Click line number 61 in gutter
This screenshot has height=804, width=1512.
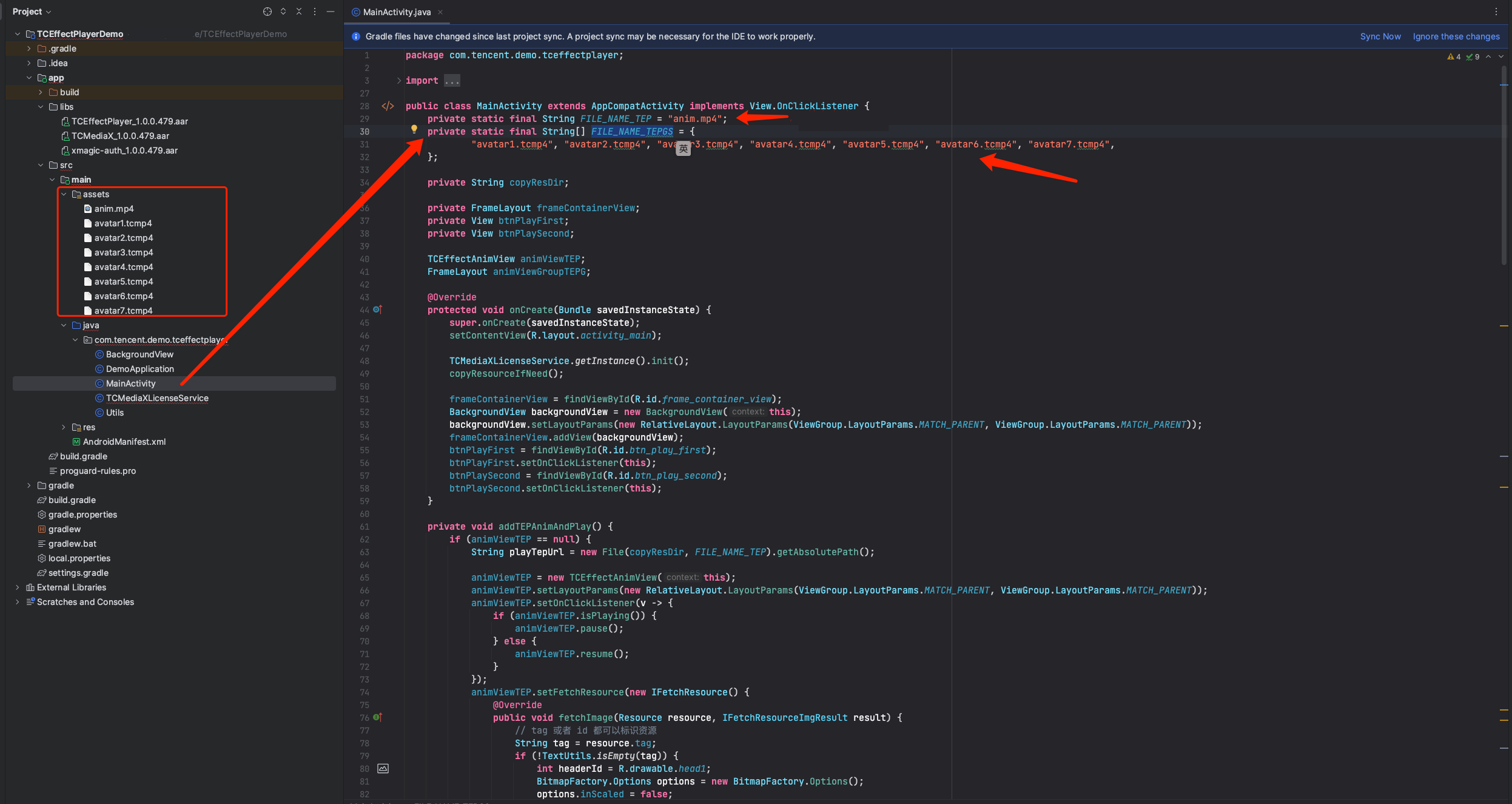[x=365, y=527]
